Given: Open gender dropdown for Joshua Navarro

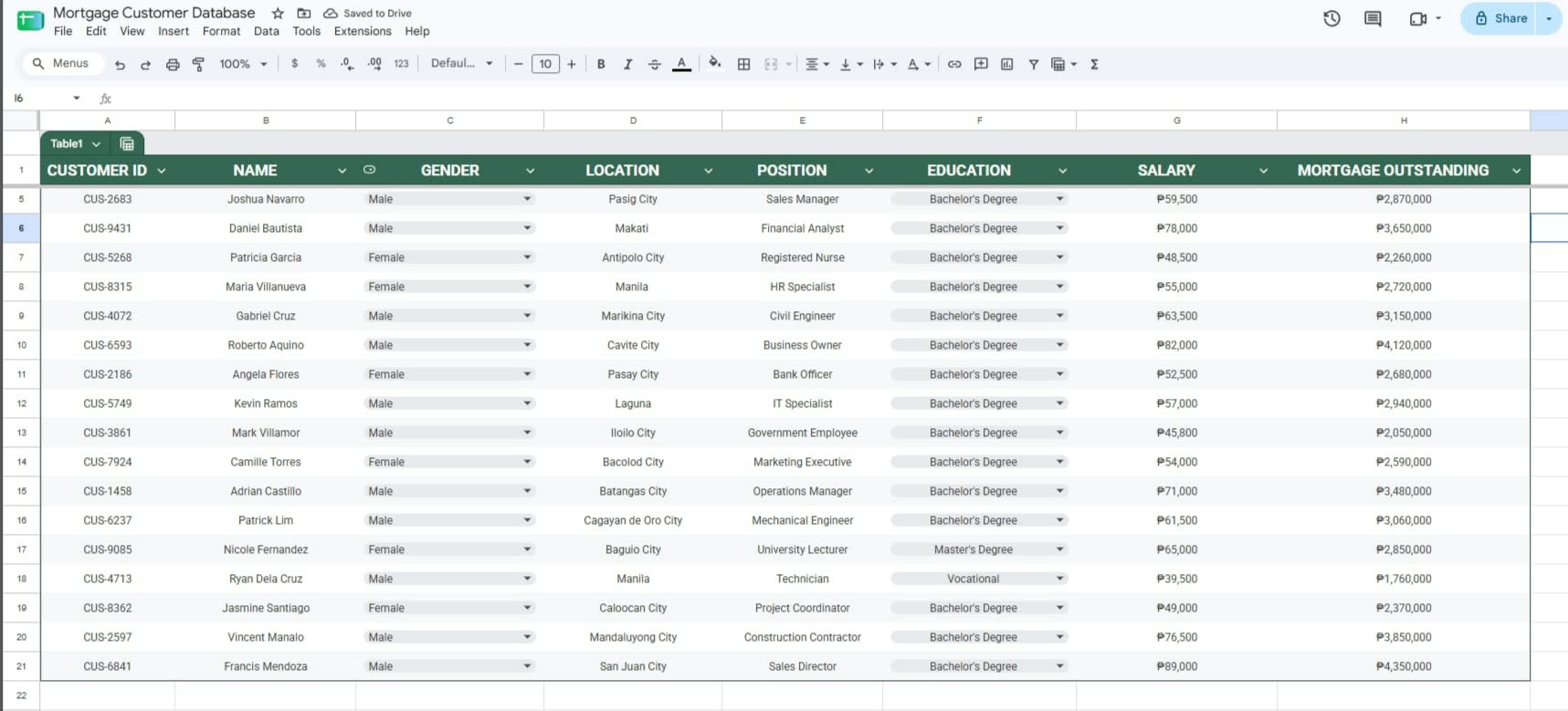Looking at the screenshot, I should (x=527, y=199).
